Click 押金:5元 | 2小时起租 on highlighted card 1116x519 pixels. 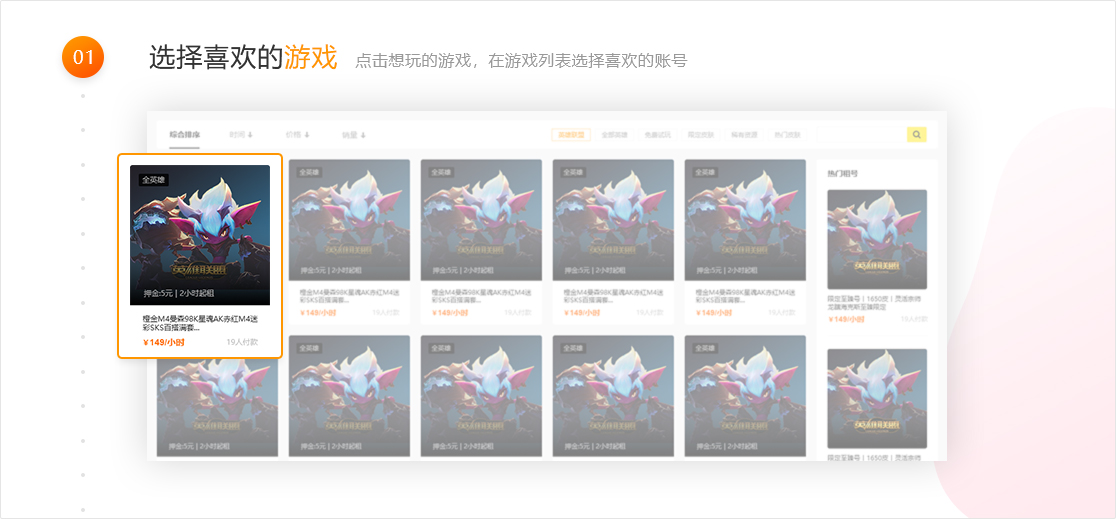(179, 293)
